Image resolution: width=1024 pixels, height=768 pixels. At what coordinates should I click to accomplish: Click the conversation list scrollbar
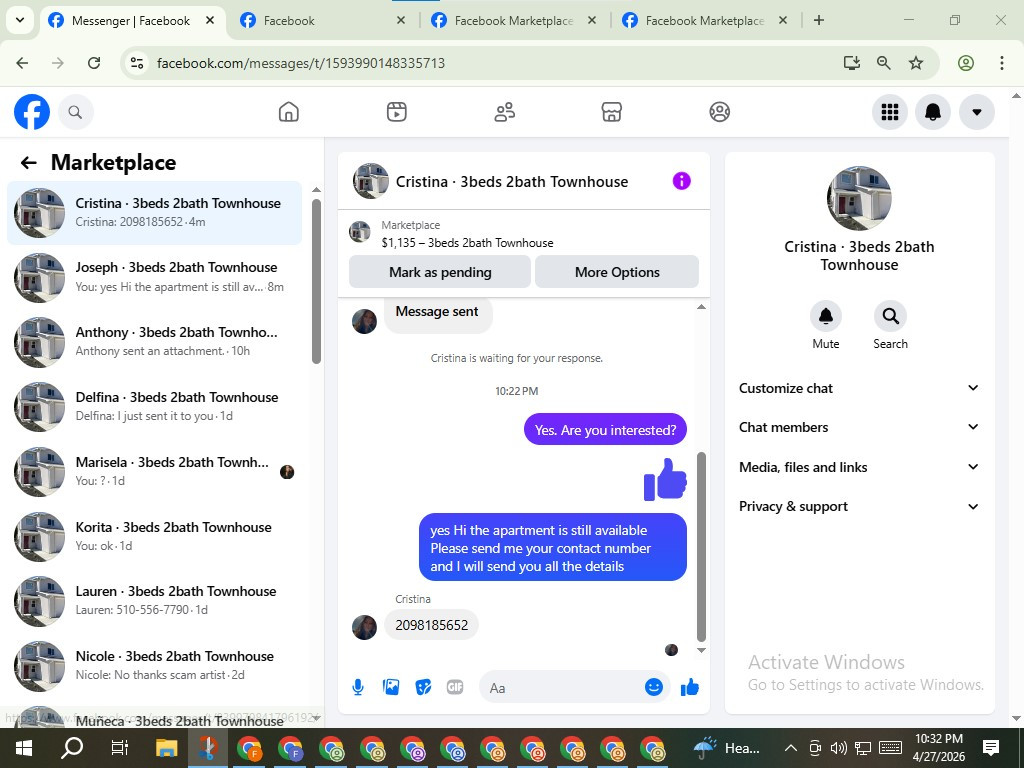point(317,281)
